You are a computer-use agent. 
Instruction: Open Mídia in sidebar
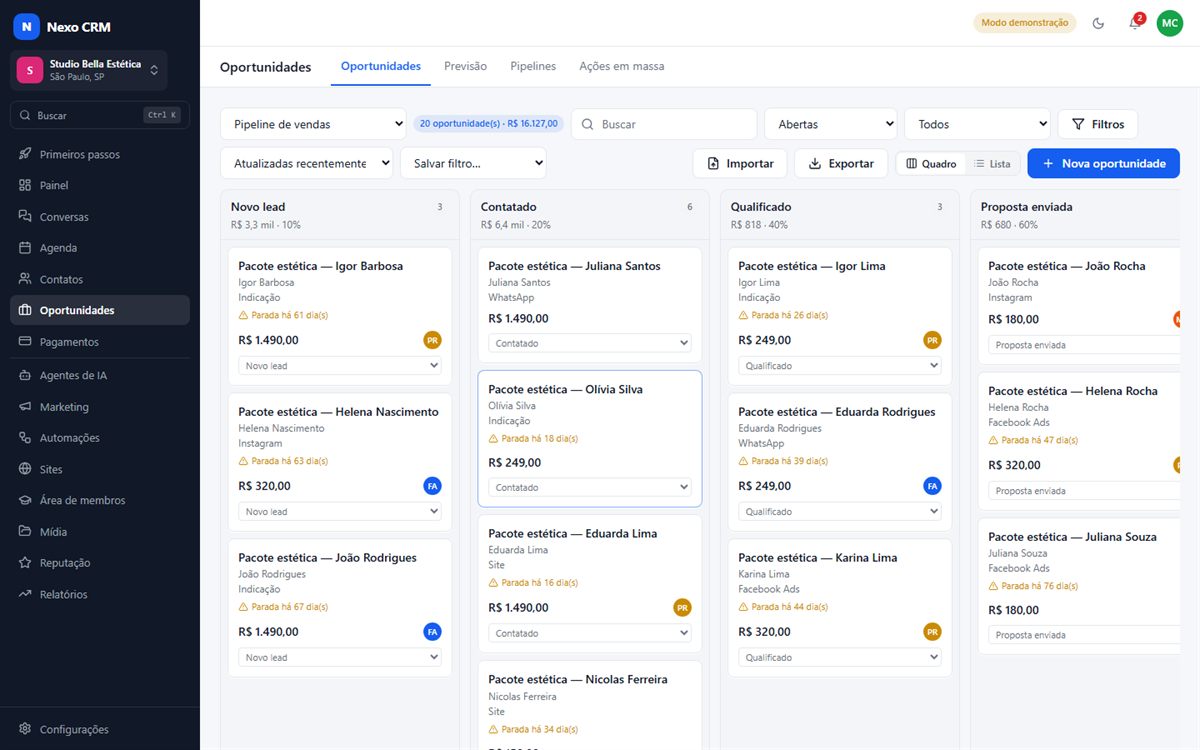click(x=100, y=532)
